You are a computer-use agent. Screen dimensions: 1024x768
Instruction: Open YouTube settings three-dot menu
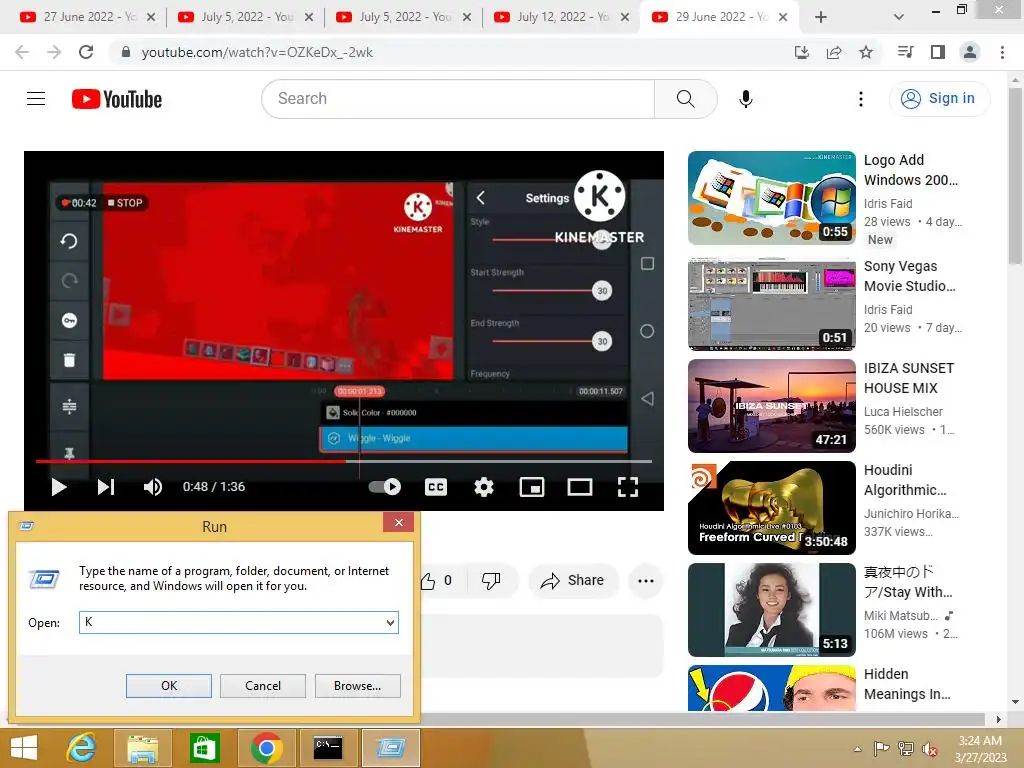861,99
